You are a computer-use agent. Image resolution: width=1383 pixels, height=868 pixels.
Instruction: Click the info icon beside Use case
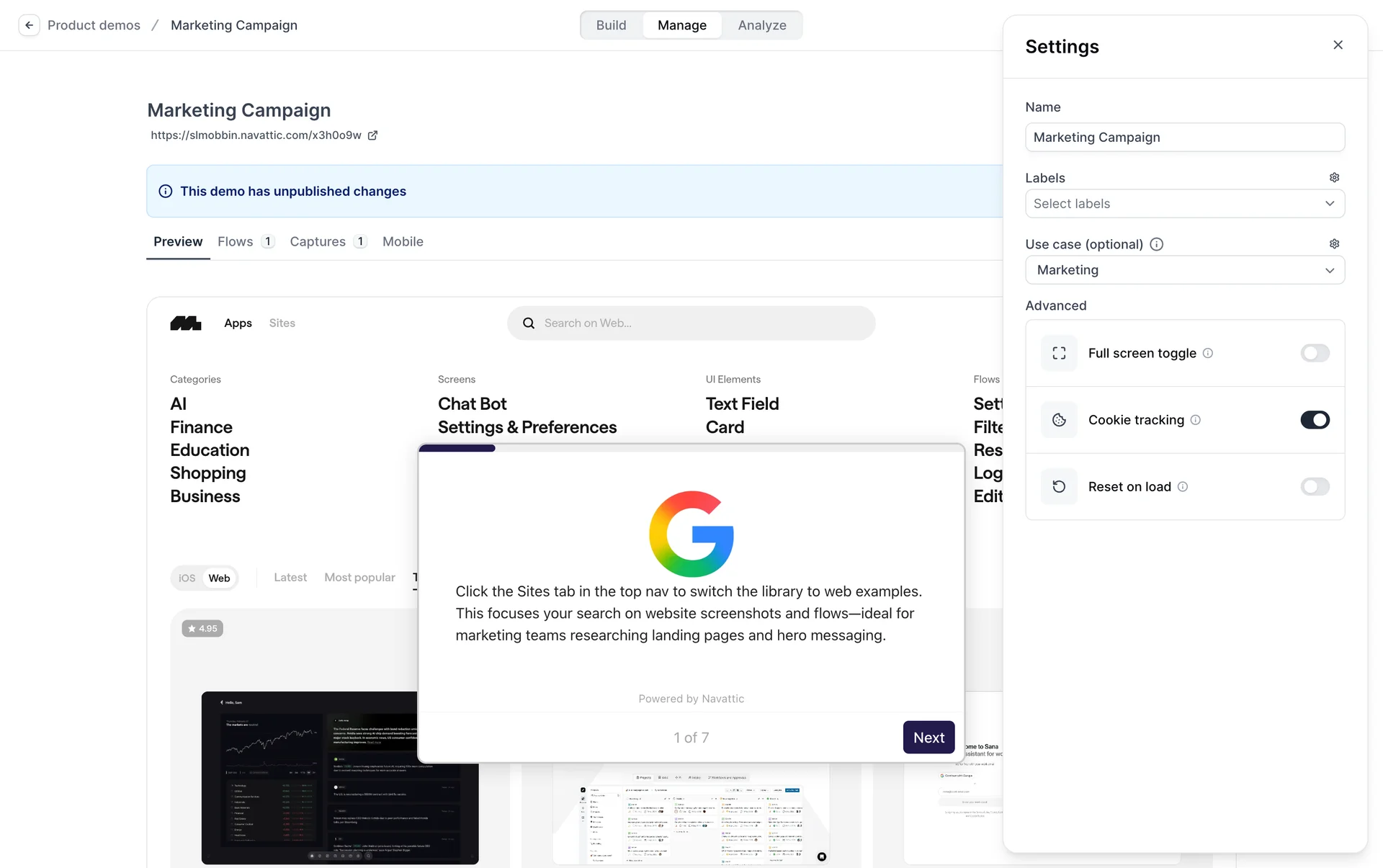1156,244
